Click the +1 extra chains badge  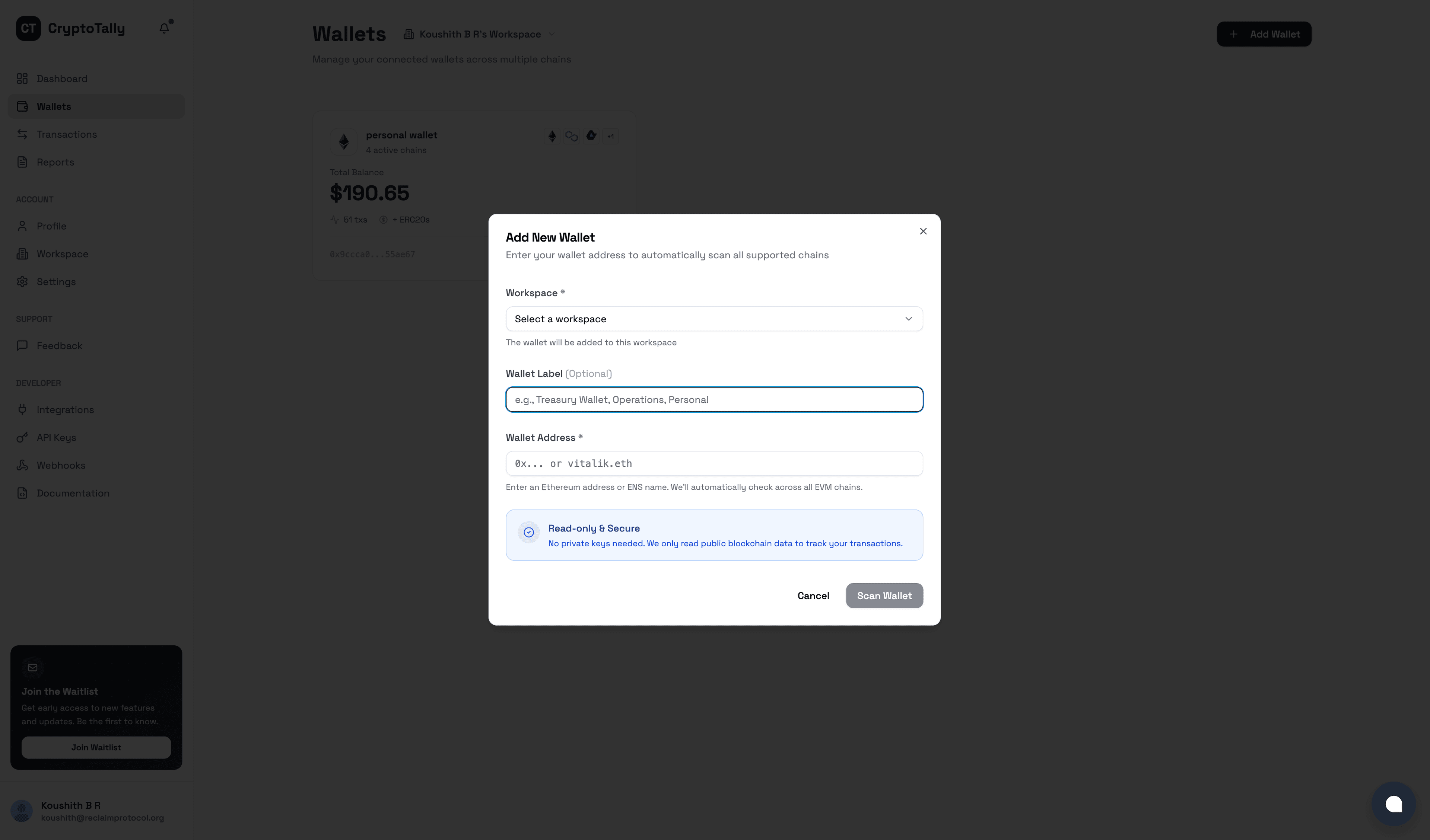coord(611,136)
